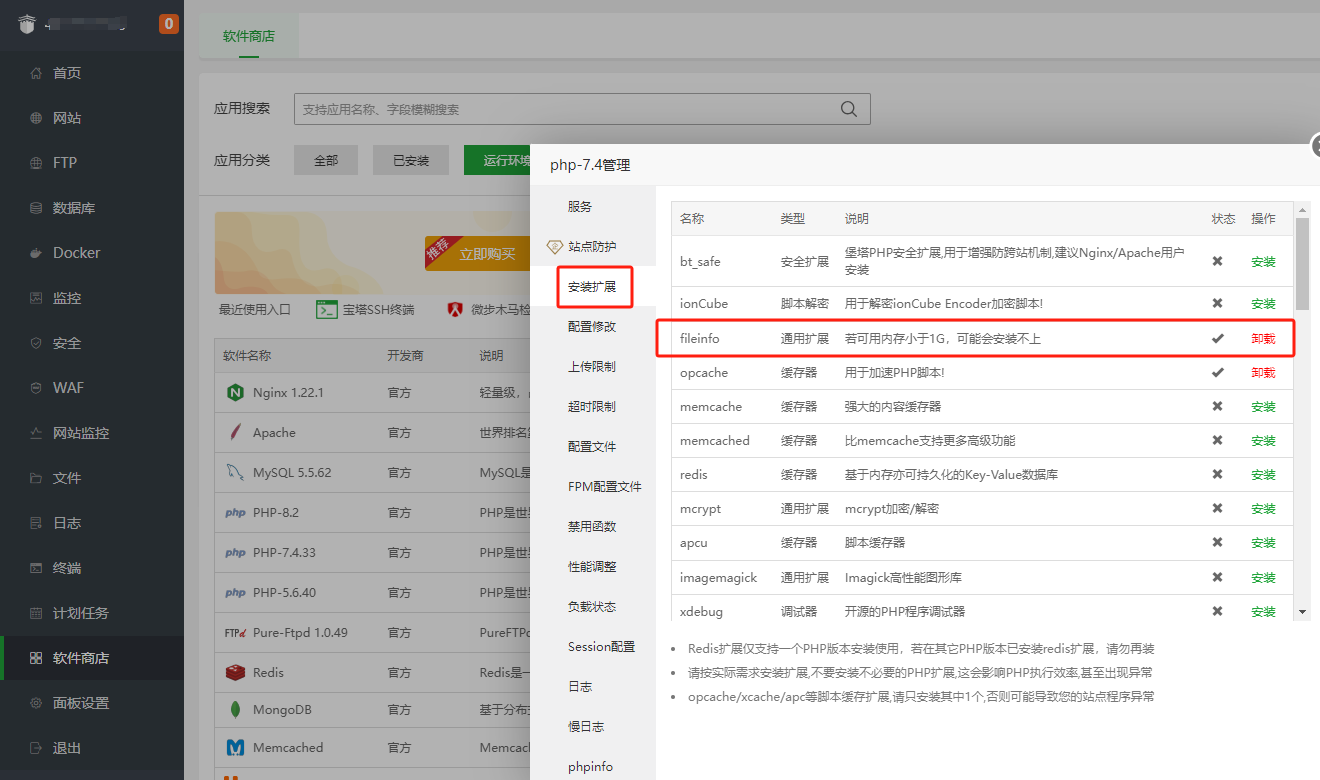Viewport: 1320px width, 780px height.
Task: Open the FPM配置文件 tab
Action: point(605,487)
